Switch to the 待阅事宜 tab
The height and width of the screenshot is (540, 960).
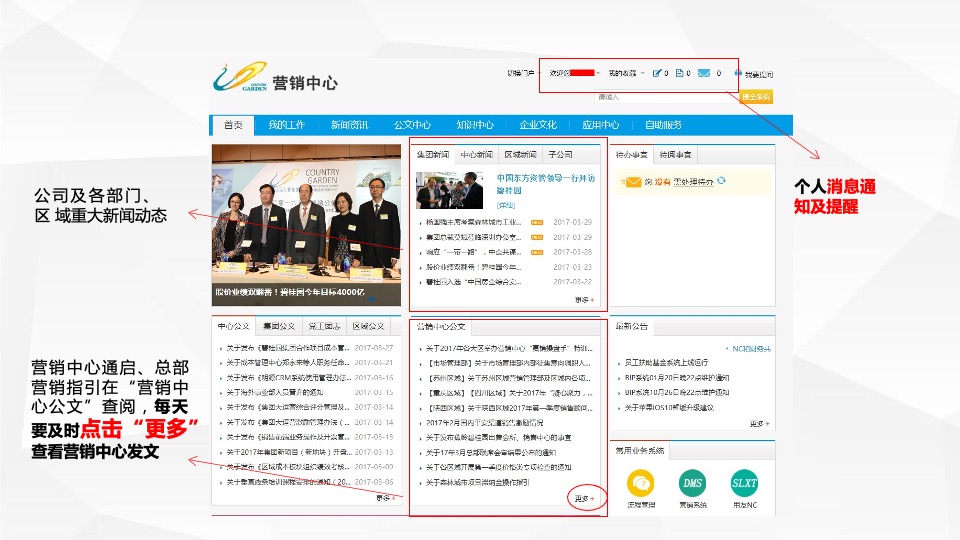click(675, 155)
